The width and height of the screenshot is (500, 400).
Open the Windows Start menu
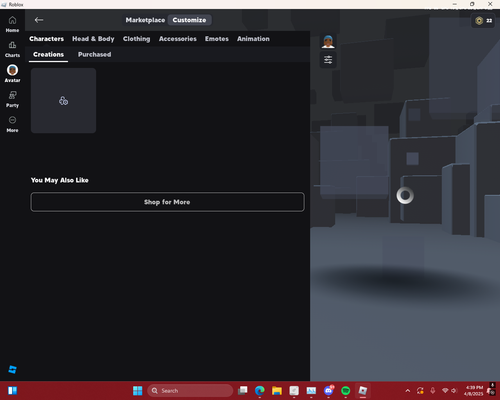137,391
